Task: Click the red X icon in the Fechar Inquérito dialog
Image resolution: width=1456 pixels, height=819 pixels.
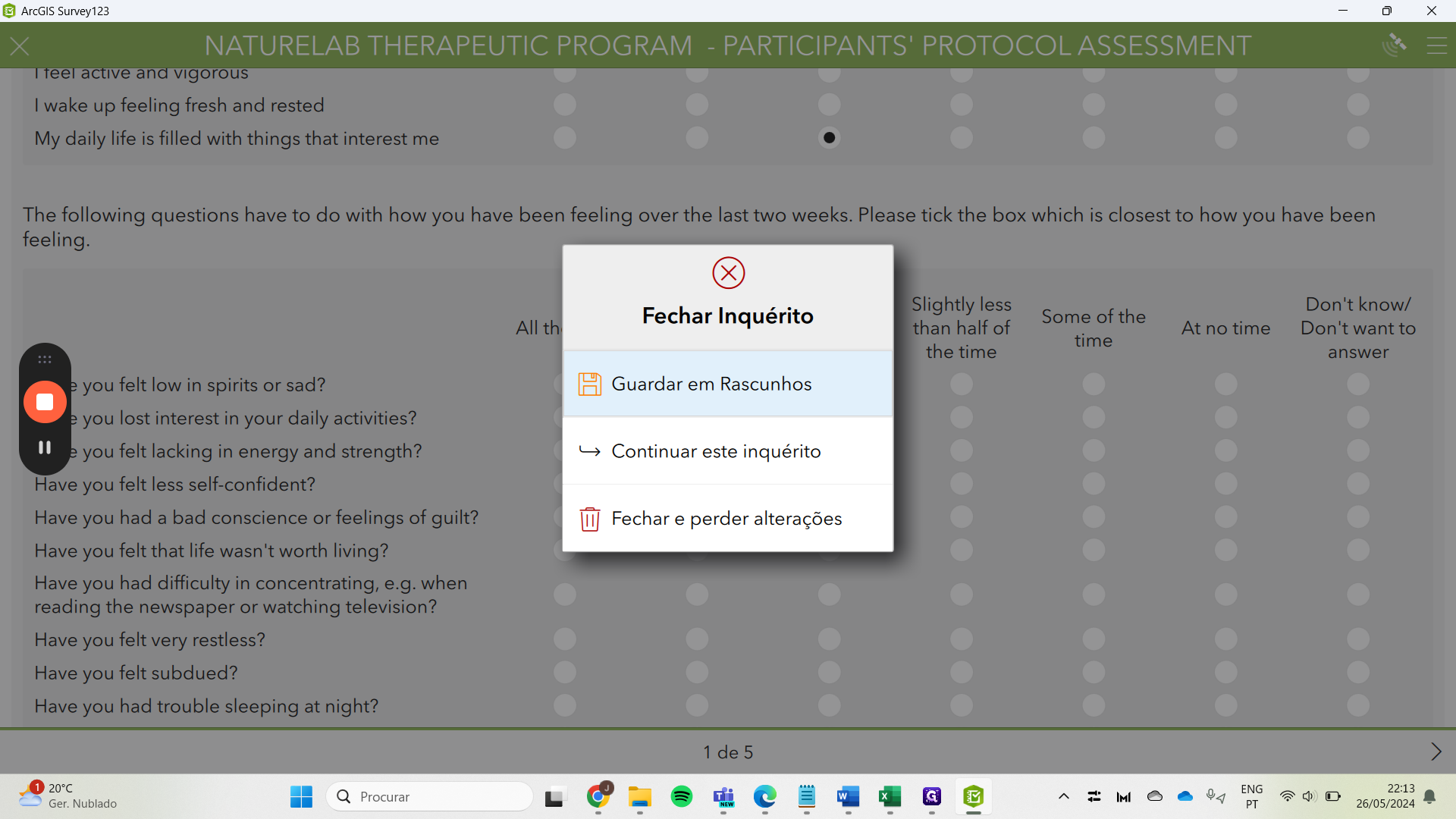Action: (728, 273)
